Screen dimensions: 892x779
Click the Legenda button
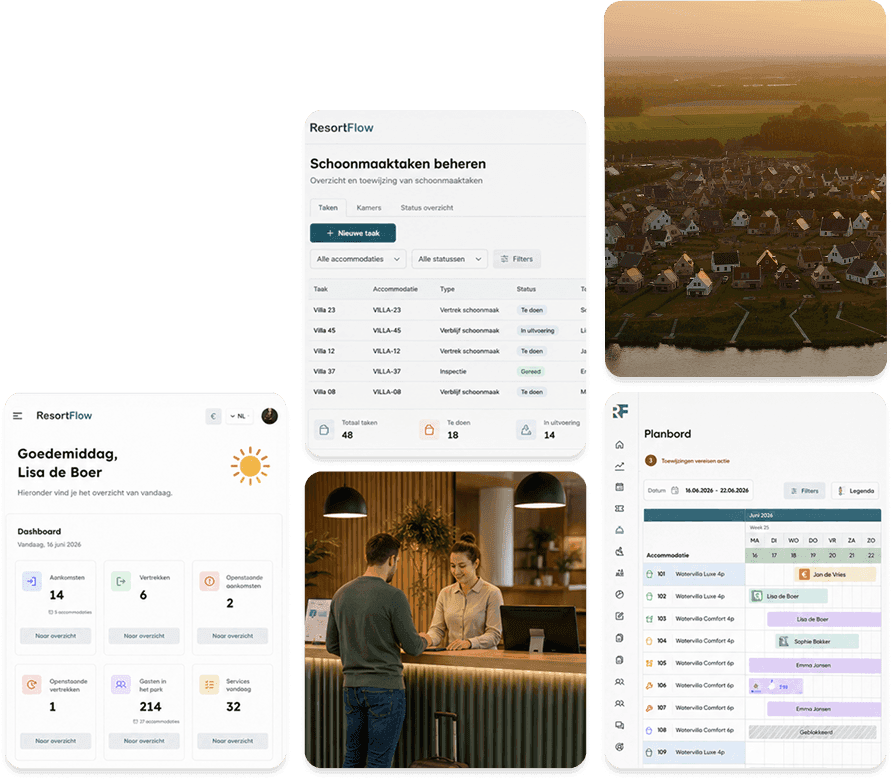pyautogui.click(x=855, y=491)
